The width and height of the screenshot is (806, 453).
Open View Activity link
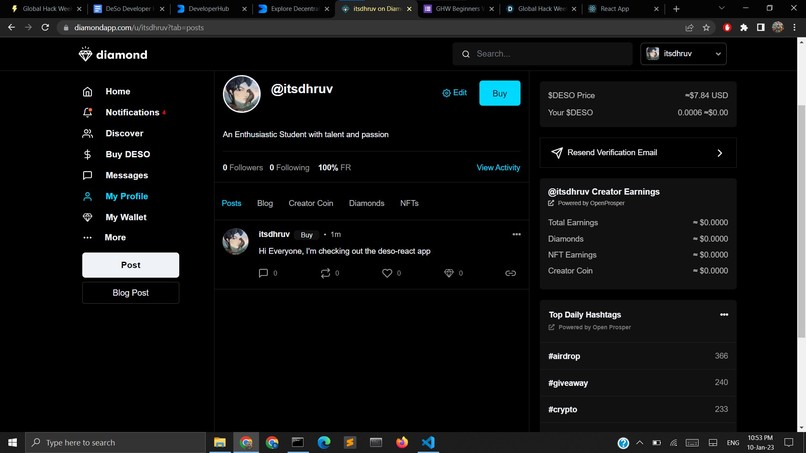tap(498, 168)
